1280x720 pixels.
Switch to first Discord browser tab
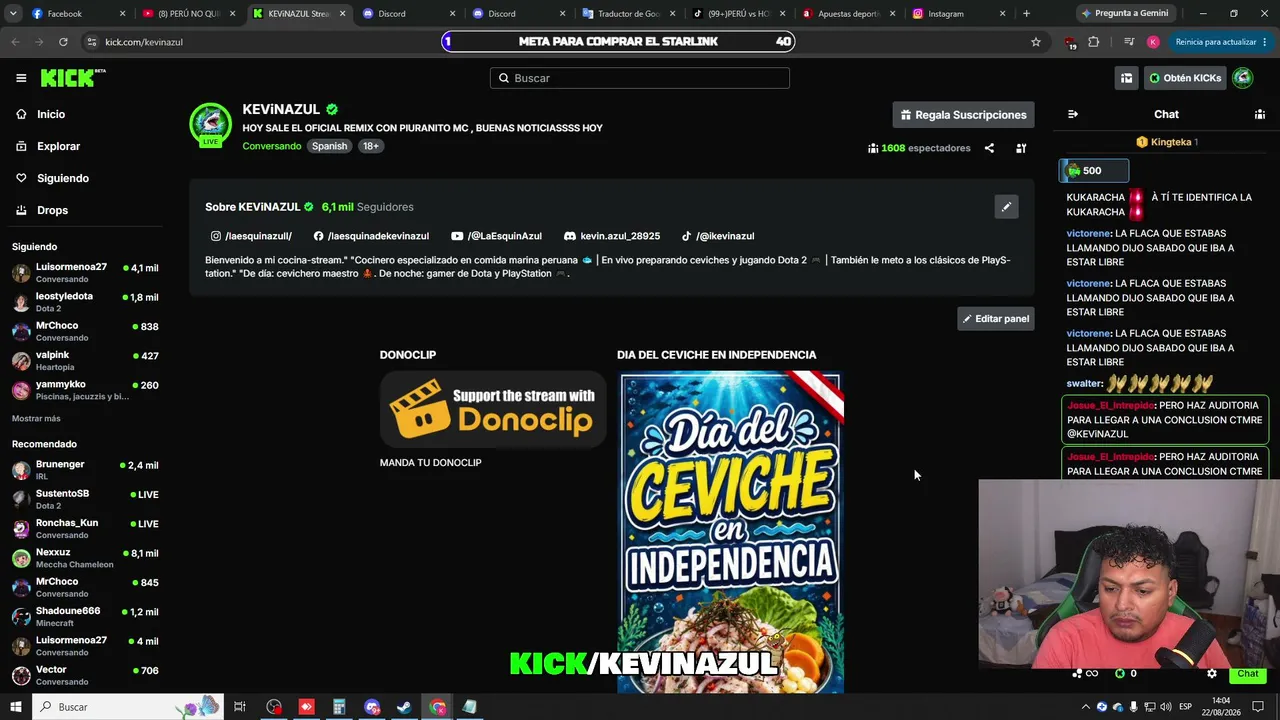[406, 14]
